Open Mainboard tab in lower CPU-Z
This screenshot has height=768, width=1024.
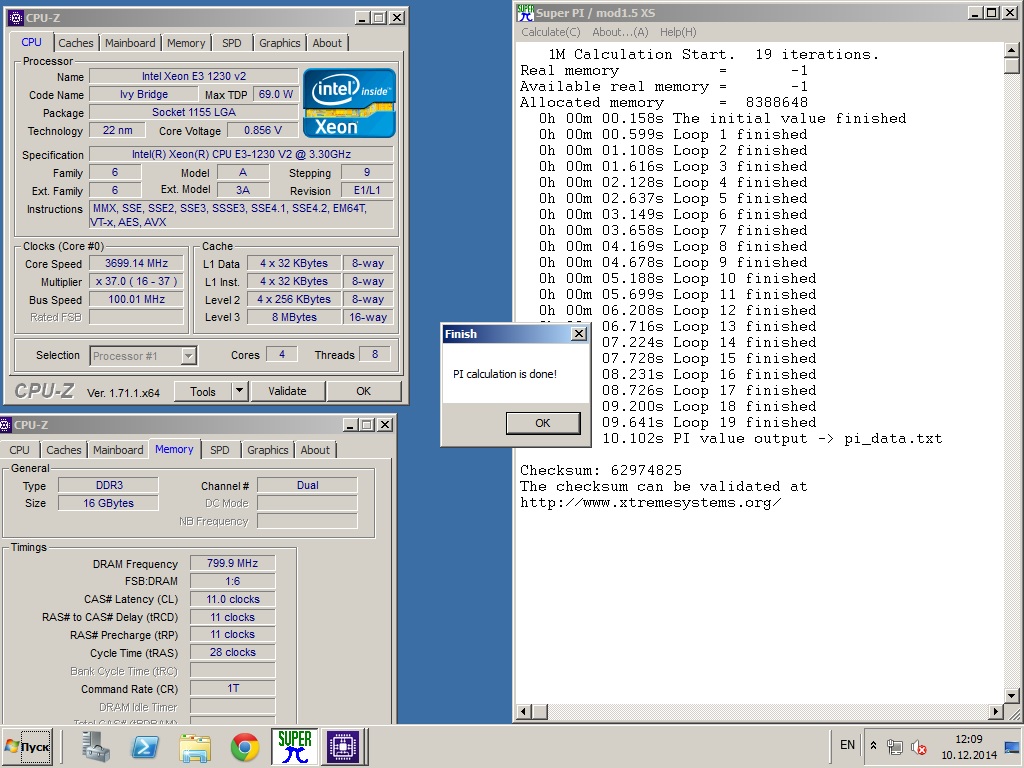(x=118, y=450)
